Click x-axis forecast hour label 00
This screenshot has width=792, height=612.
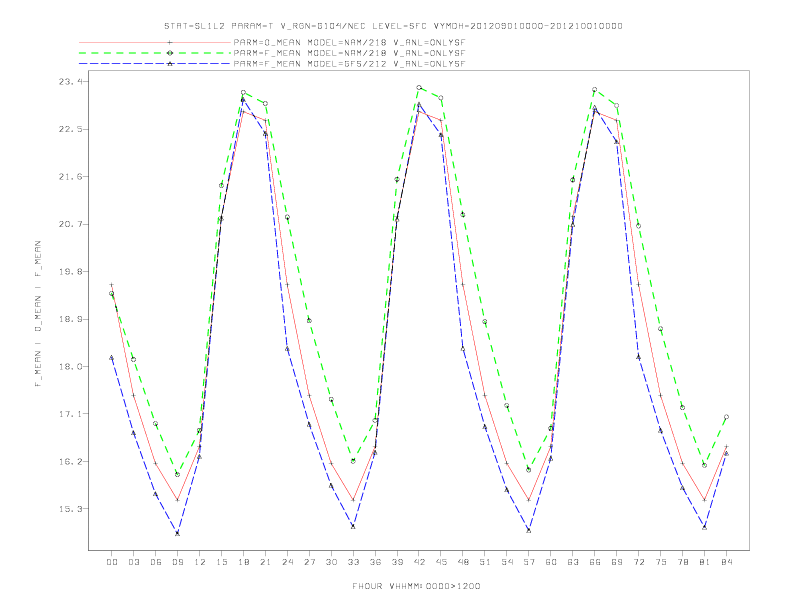[112, 562]
